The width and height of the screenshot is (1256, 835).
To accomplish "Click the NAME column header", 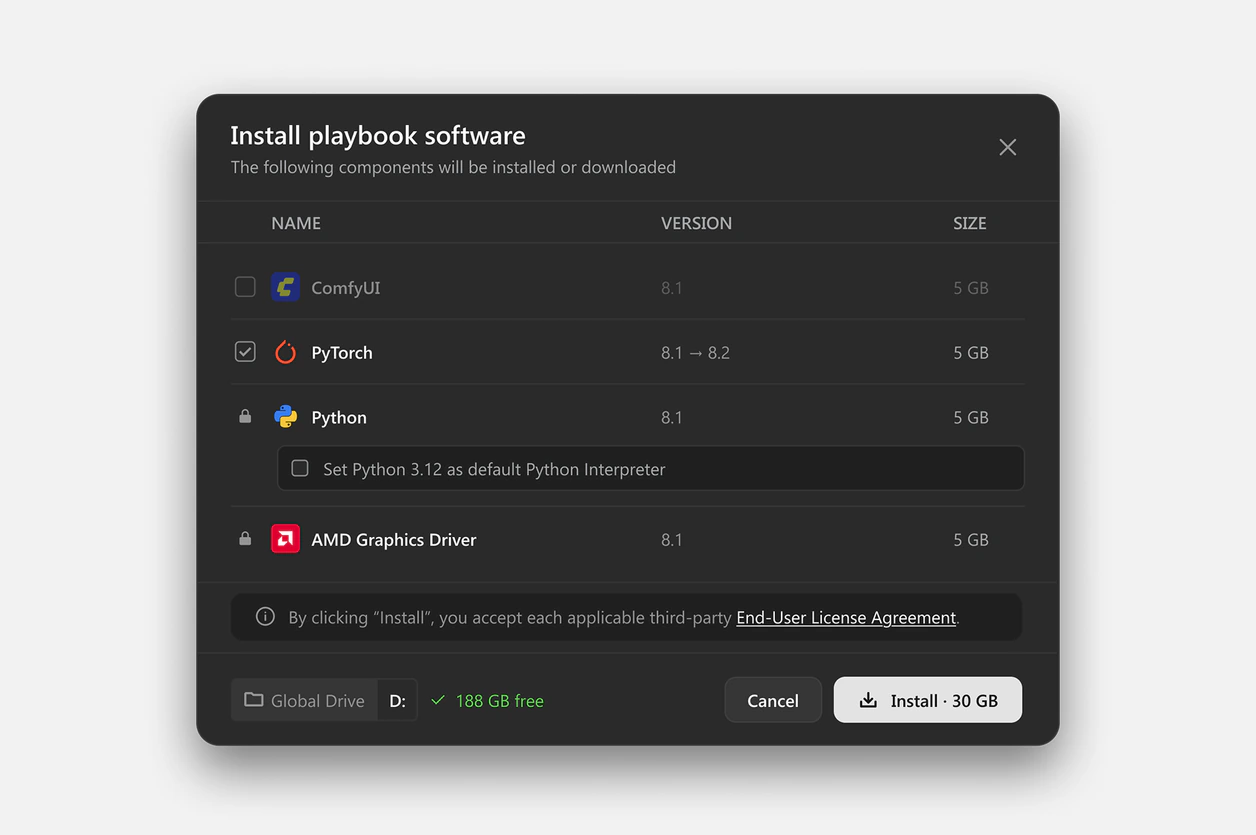I will [x=296, y=223].
